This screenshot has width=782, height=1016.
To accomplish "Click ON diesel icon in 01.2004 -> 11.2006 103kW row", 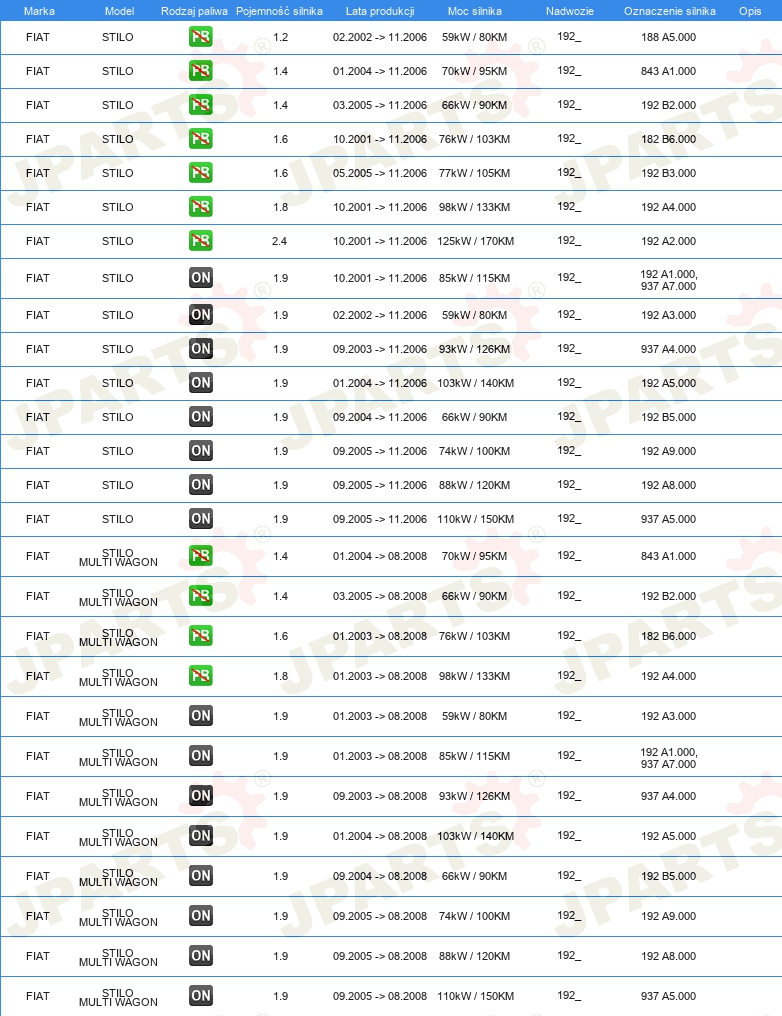I will (201, 383).
